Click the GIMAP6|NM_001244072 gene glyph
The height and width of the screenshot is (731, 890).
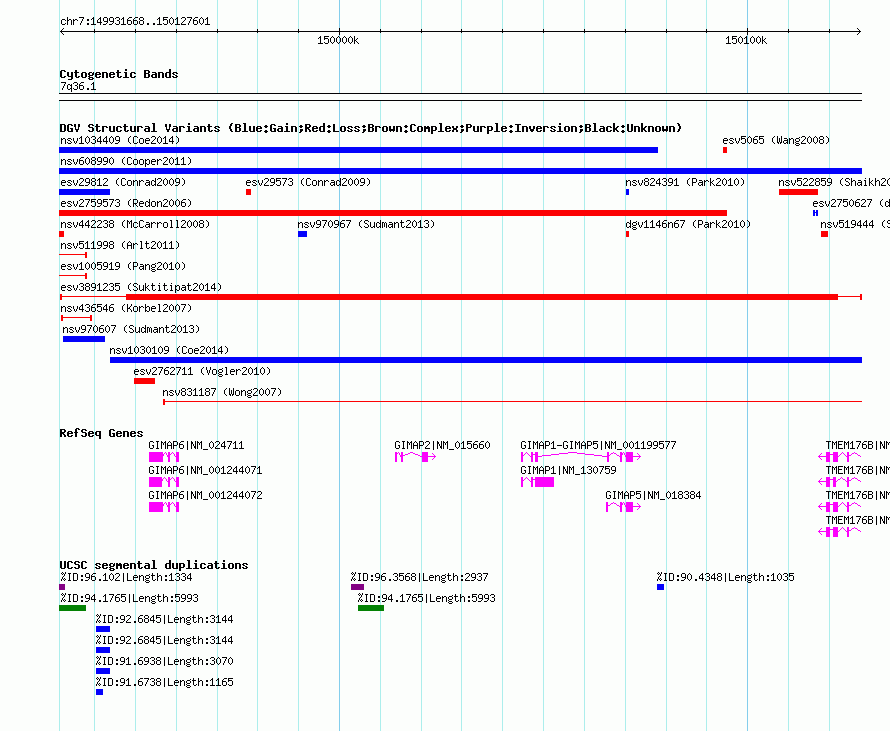point(164,507)
